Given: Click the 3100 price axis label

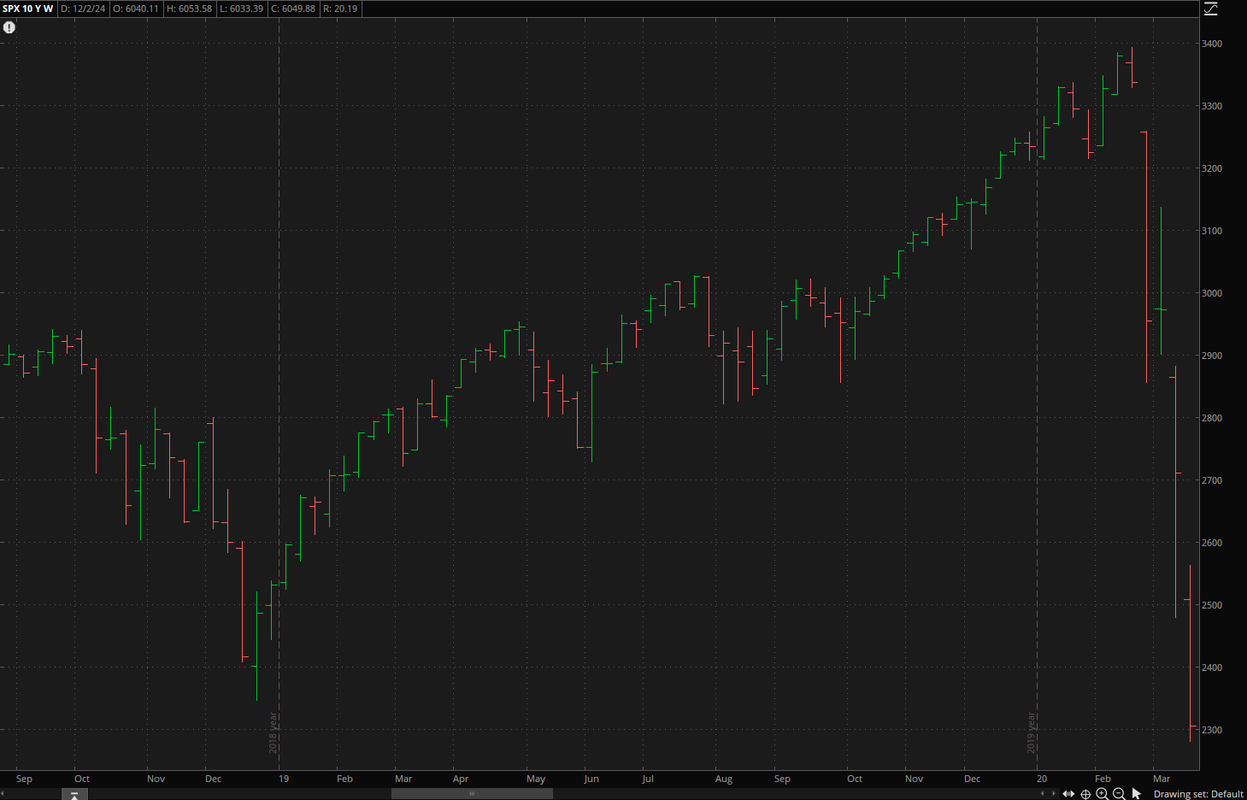Looking at the screenshot, I should pos(1212,231).
